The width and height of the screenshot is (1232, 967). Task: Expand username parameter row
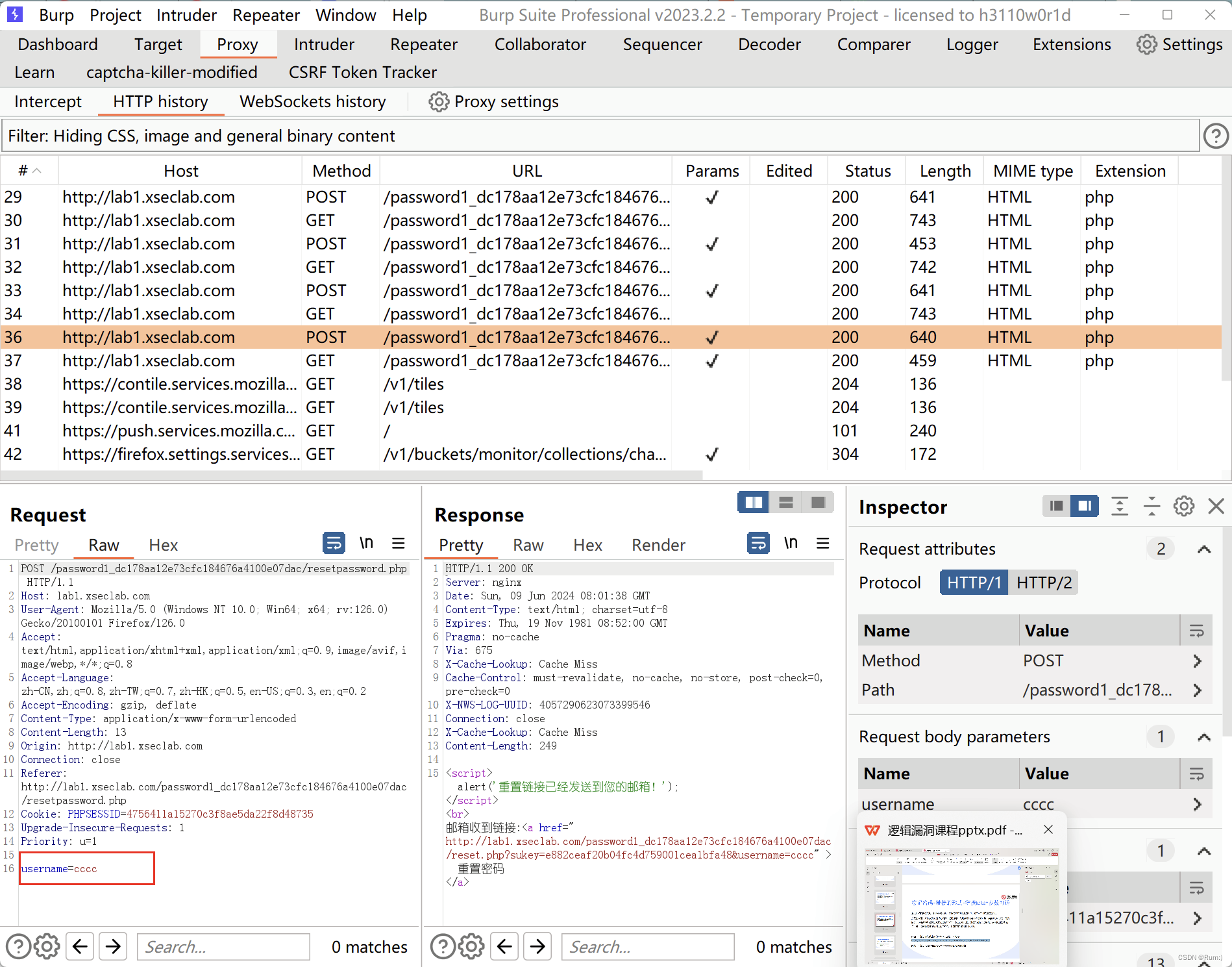click(x=1197, y=804)
